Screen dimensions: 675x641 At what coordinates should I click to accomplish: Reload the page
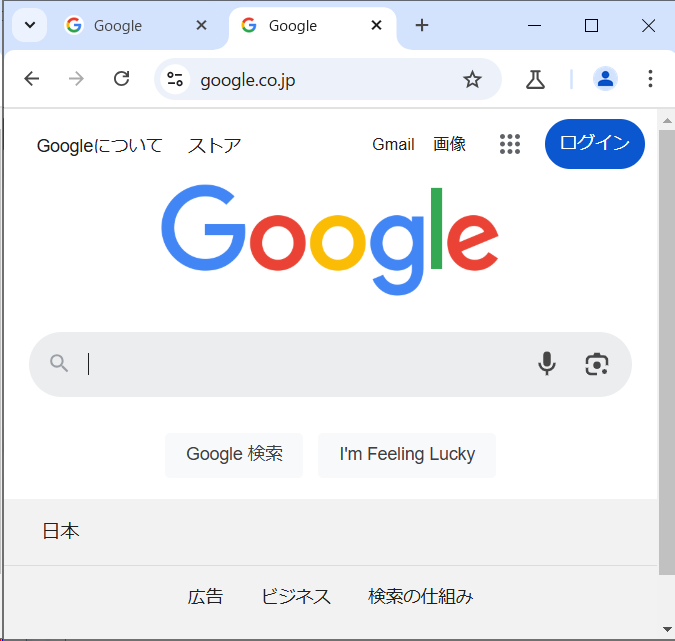(121, 79)
